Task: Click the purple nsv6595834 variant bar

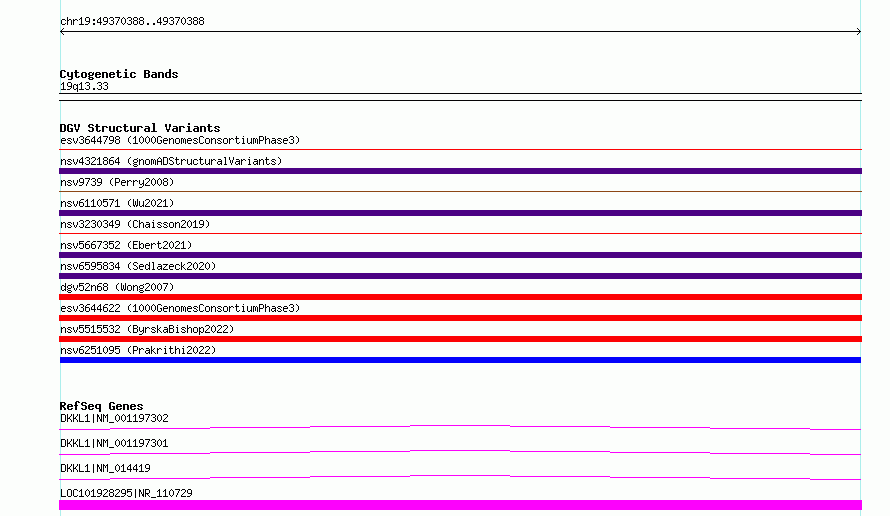Action: tap(460, 276)
